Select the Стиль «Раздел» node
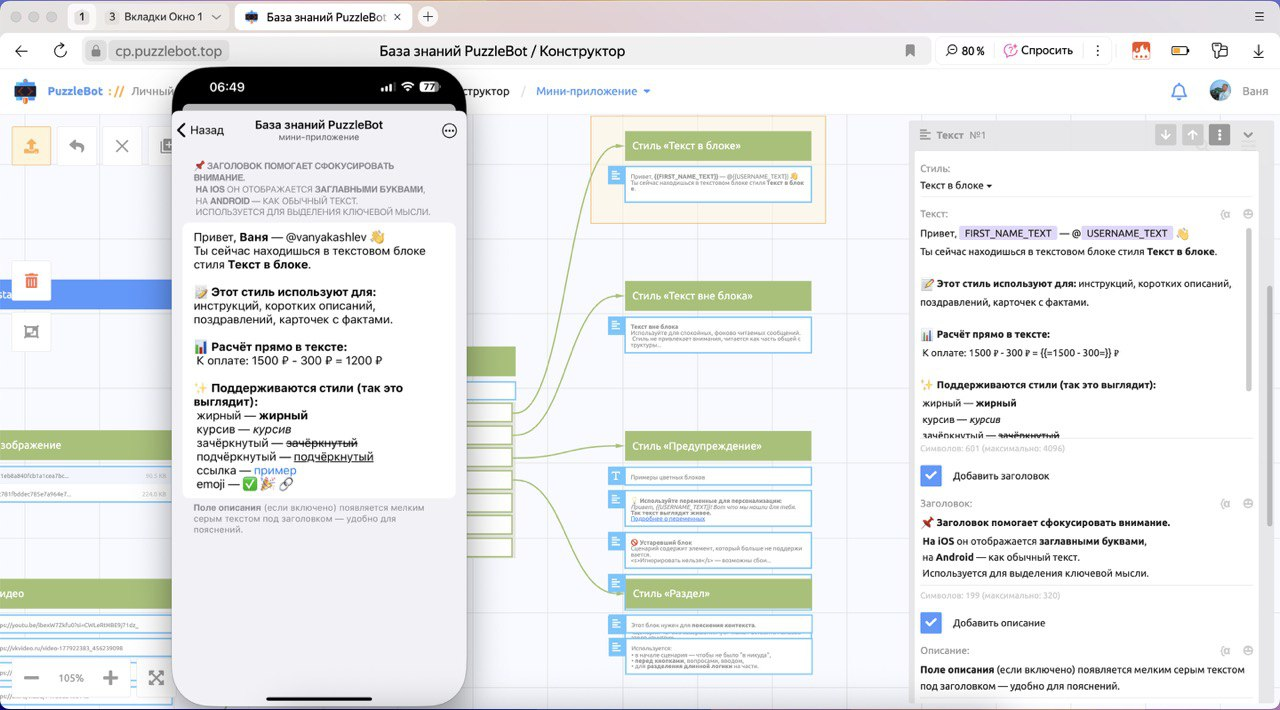The width and height of the screenshot is (1280, 710). (x=718, y=594)
